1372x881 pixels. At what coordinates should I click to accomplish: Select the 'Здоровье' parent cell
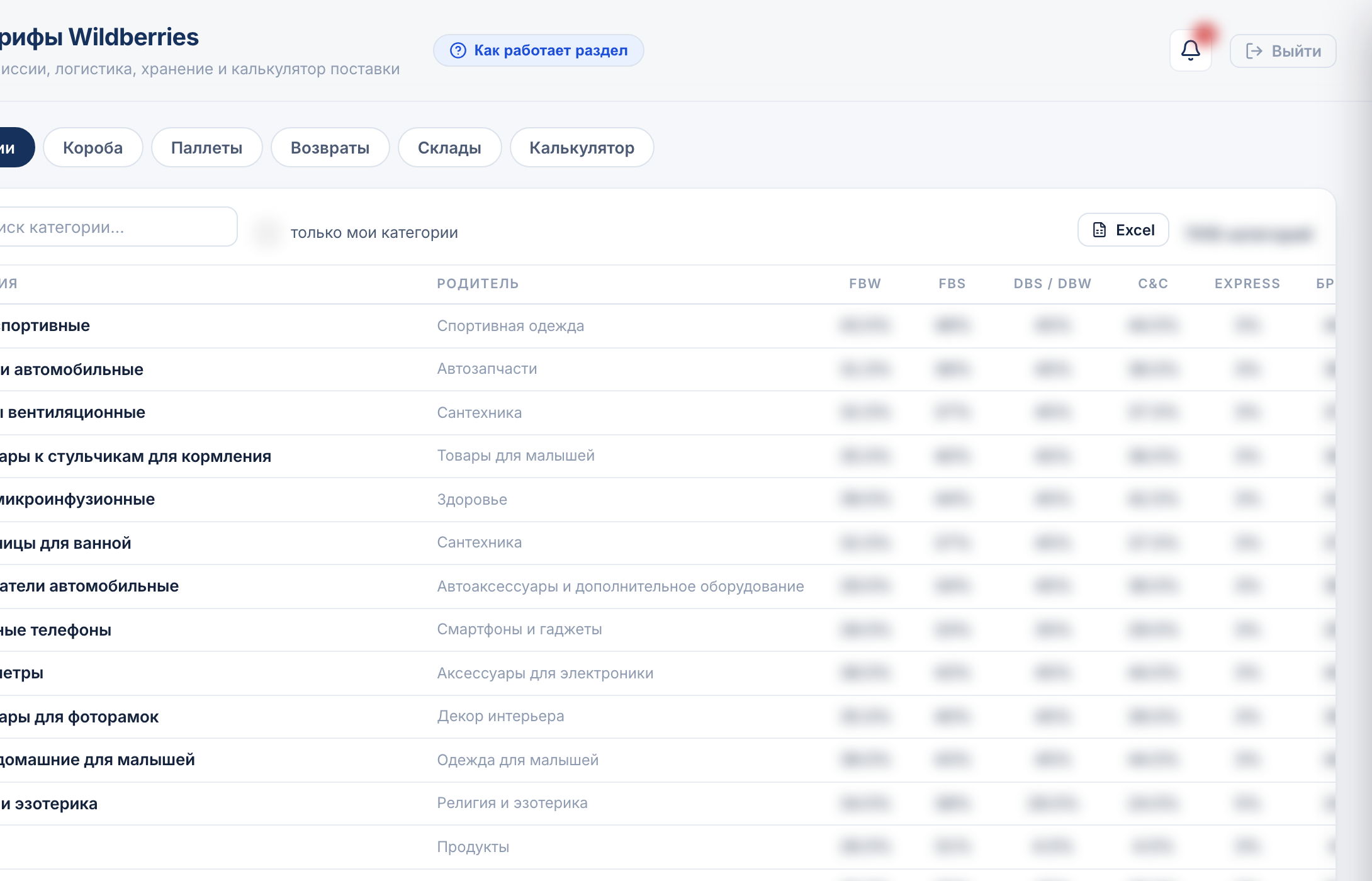click(472, 500)
